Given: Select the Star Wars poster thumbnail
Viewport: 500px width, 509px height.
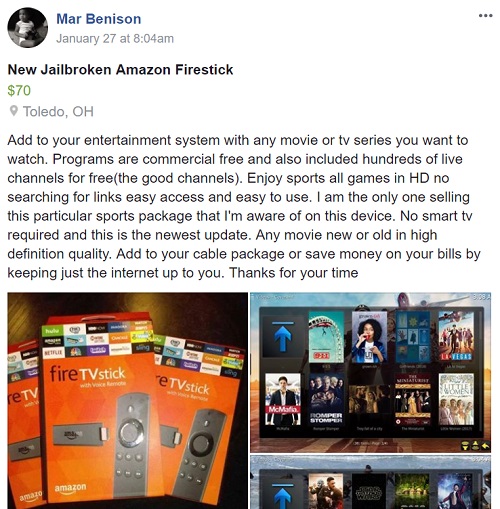Looking at the screenshot, I should 369,491.
